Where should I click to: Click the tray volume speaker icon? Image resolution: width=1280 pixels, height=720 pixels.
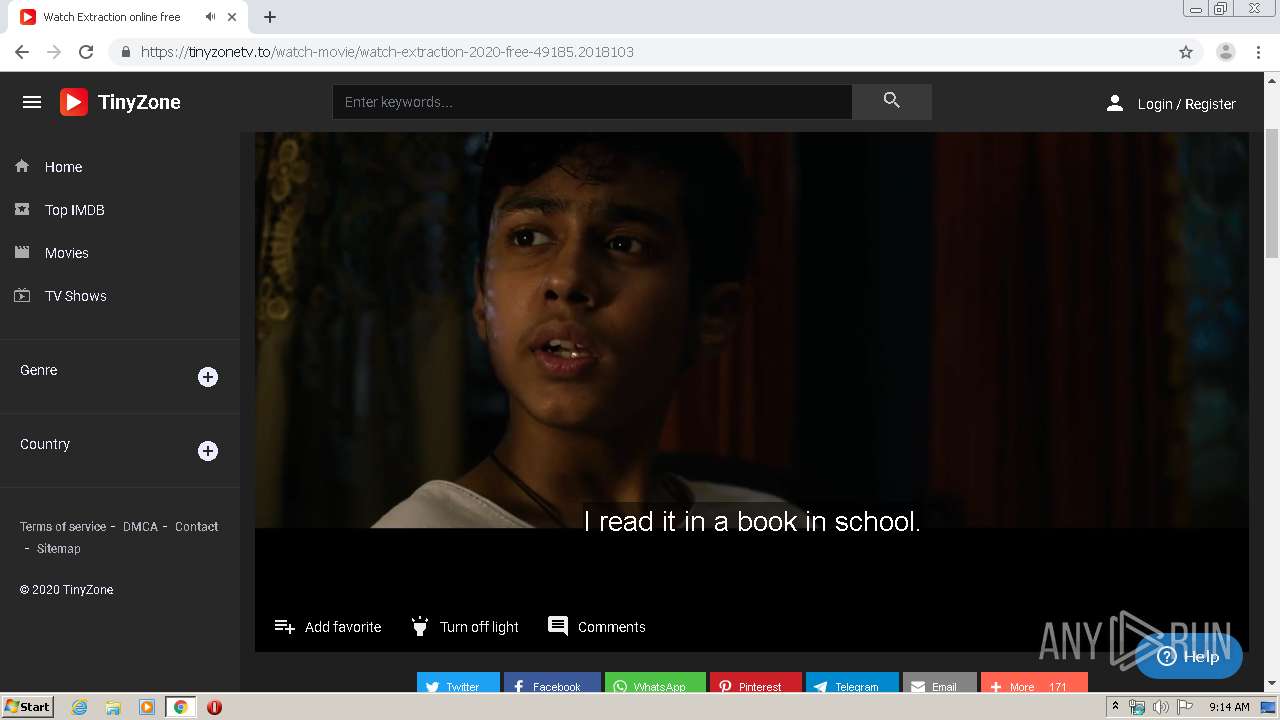point(1160,707)
